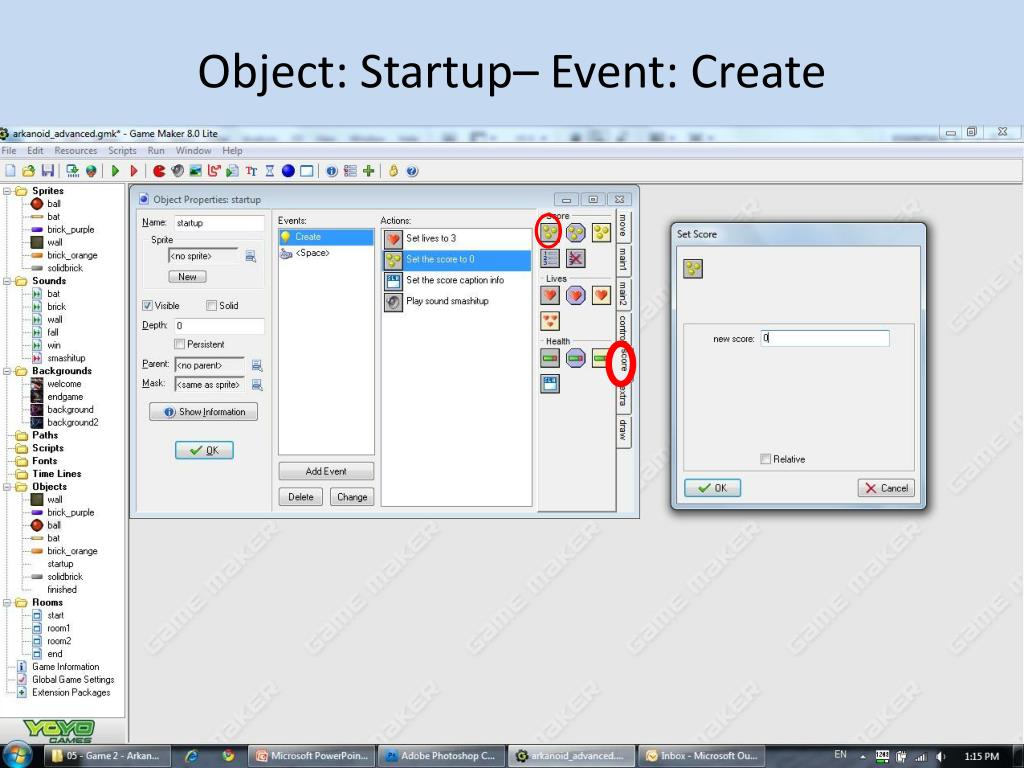
Task: Enable the Solid checkbox
Action: click(x=211, y=306)
